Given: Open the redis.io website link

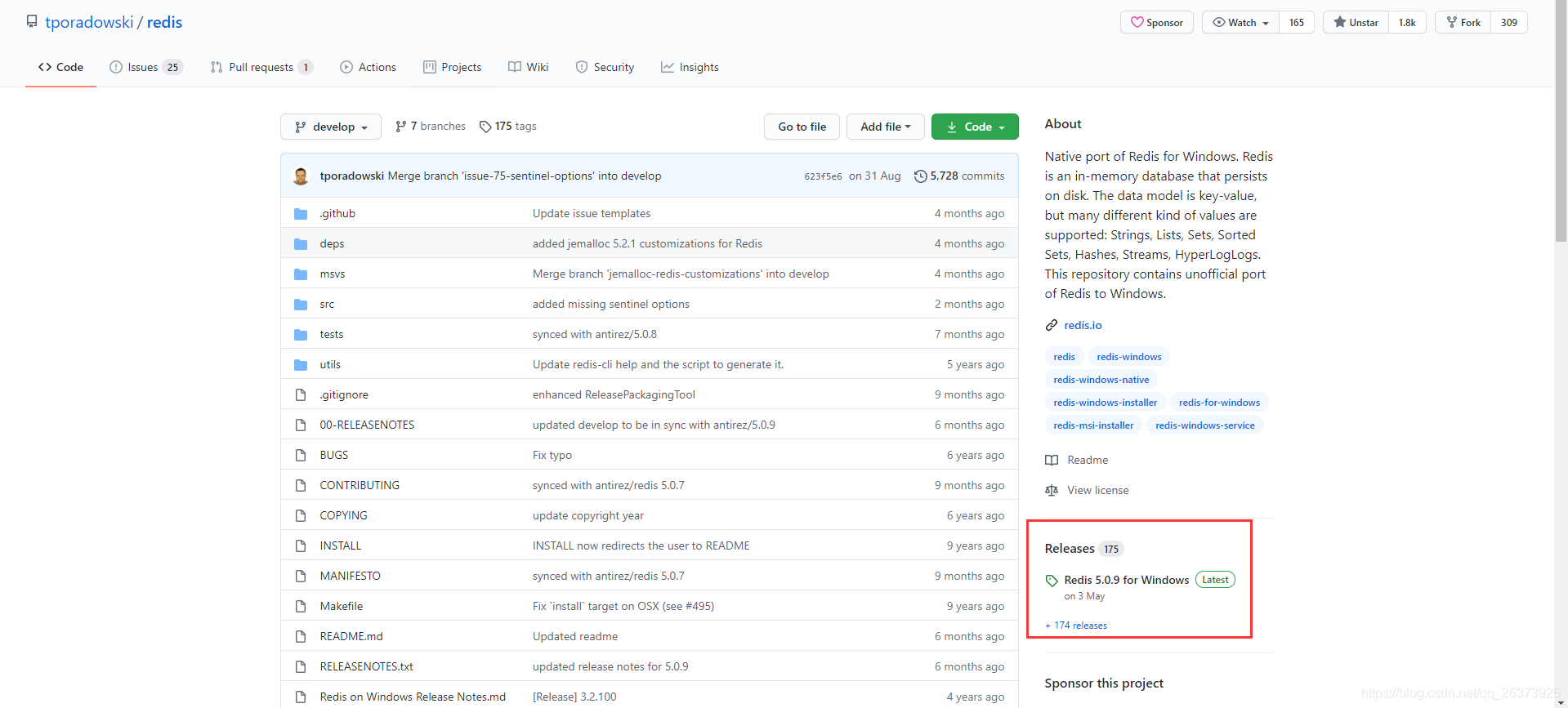Looking at the screenshot, I should (x=1083, y=325).
